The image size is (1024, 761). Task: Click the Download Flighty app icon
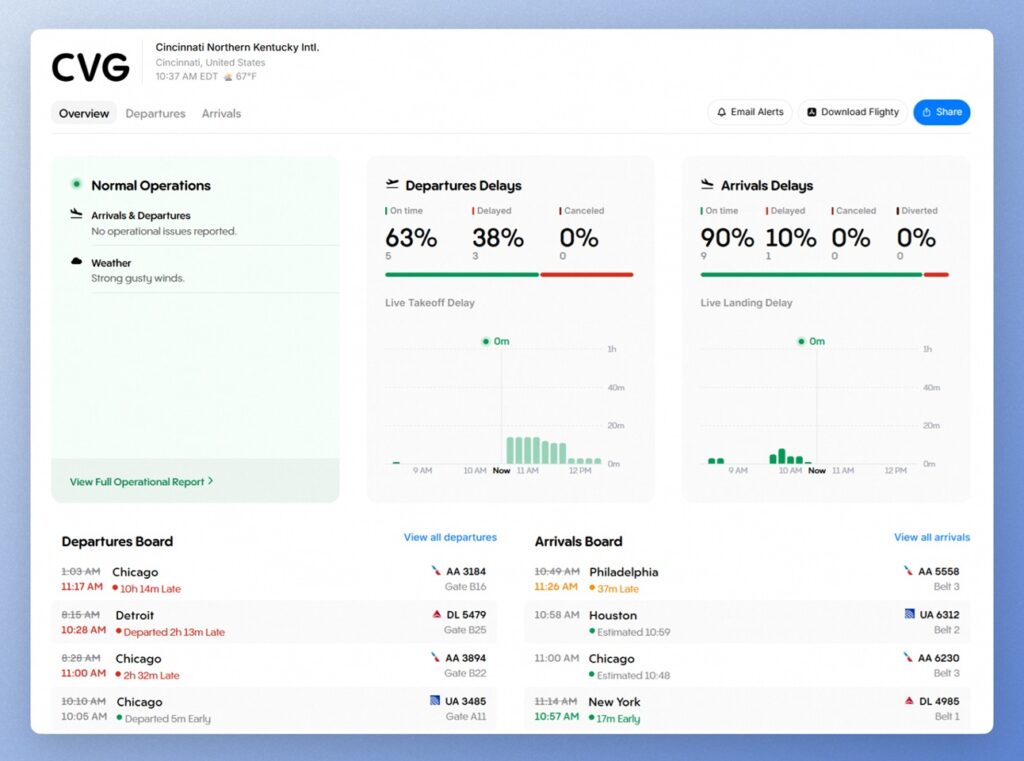coord(812,113)
